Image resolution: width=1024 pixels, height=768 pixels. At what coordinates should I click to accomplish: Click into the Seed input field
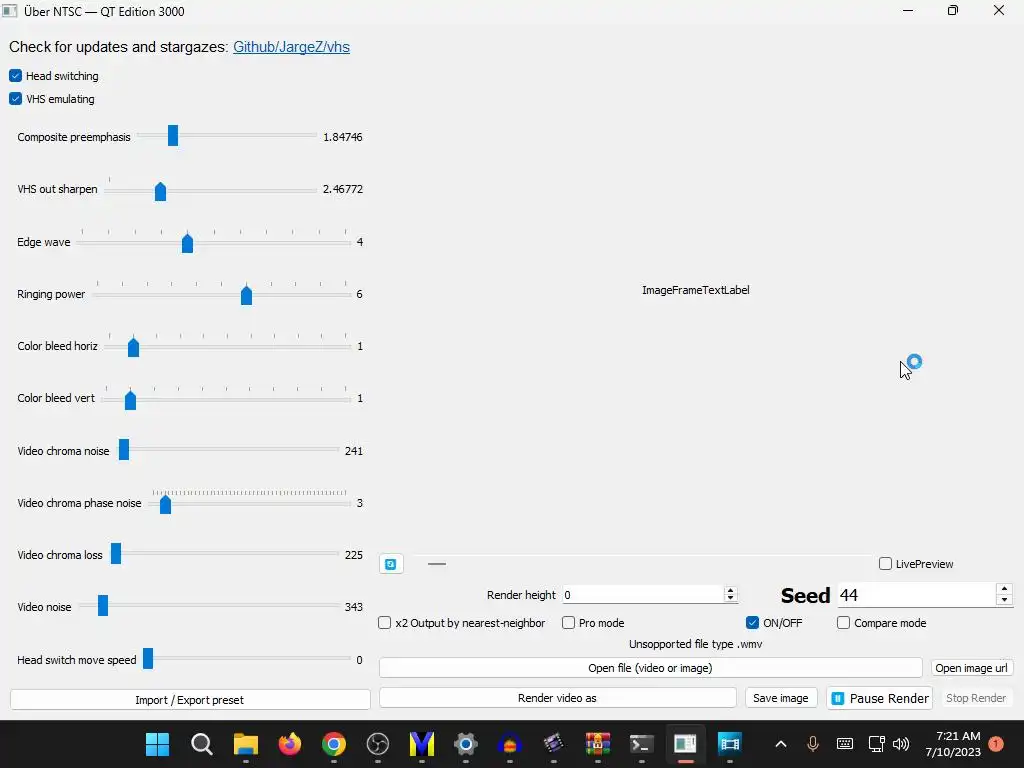[917, 595]
